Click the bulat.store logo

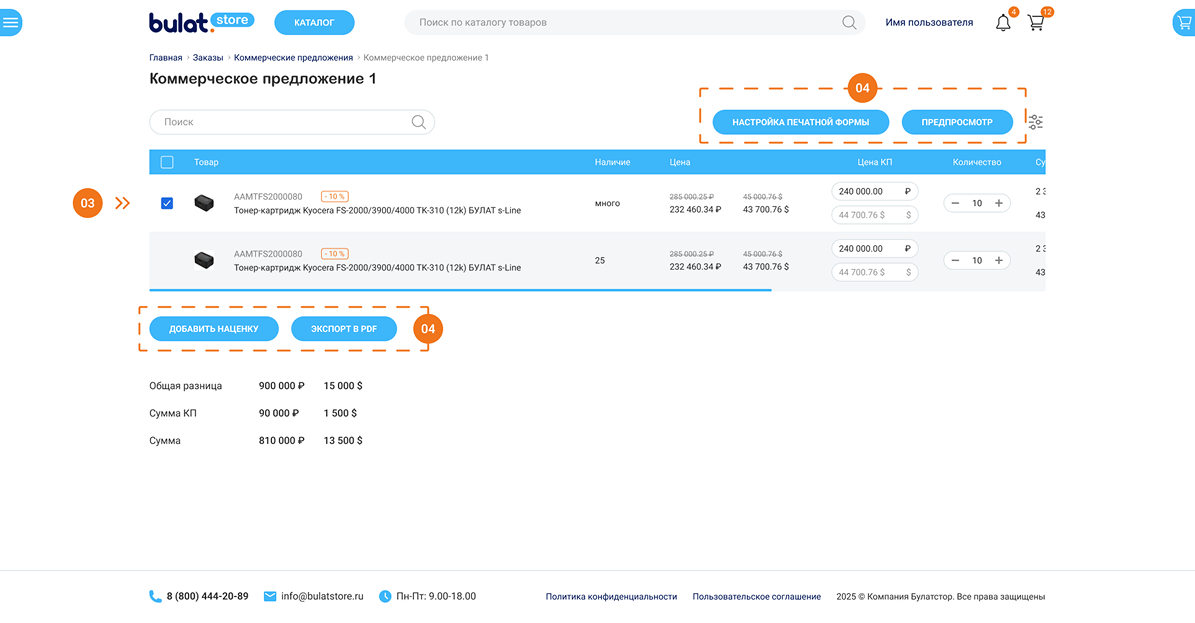[x=201, y=22]
